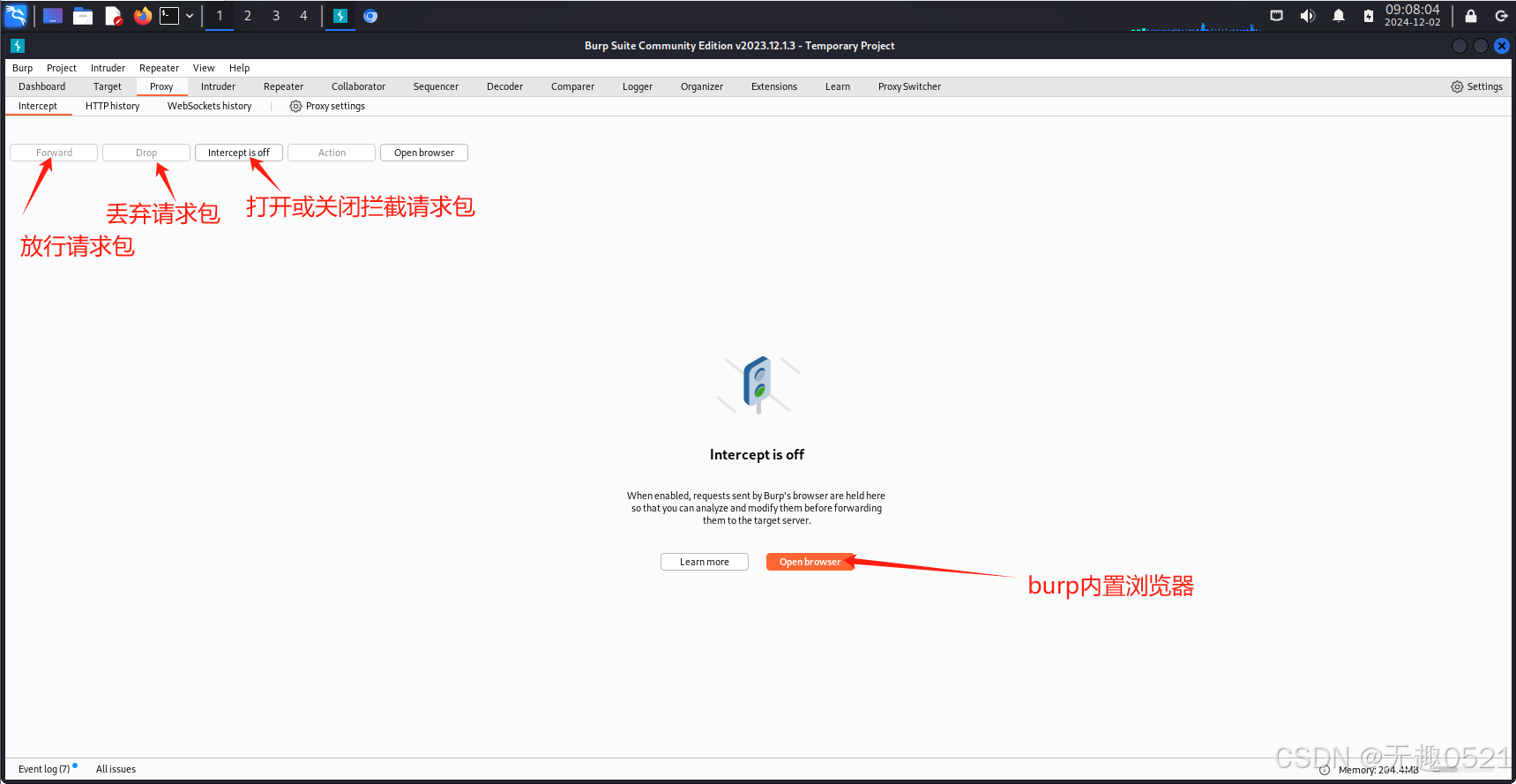This screenshot has width=1516, height=784.
Task: Click the Burp logo in the title bar
Action: tap(17, 46)
